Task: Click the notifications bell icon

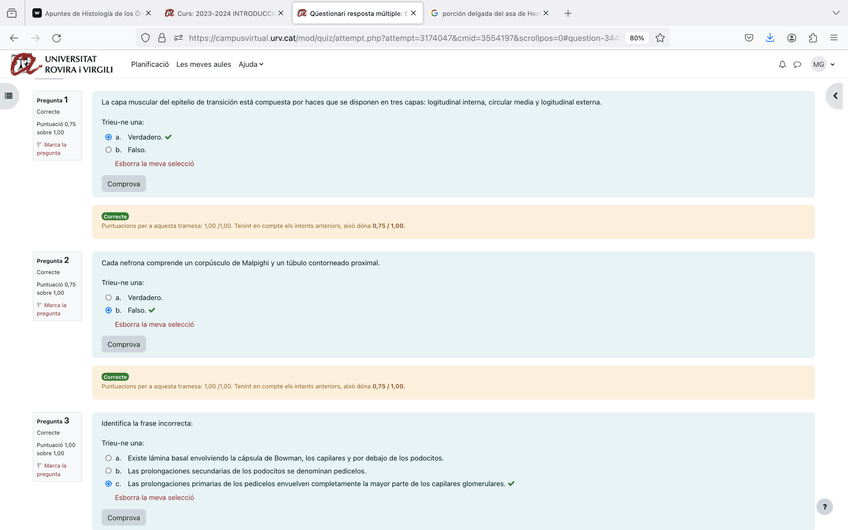Action: 782,64
